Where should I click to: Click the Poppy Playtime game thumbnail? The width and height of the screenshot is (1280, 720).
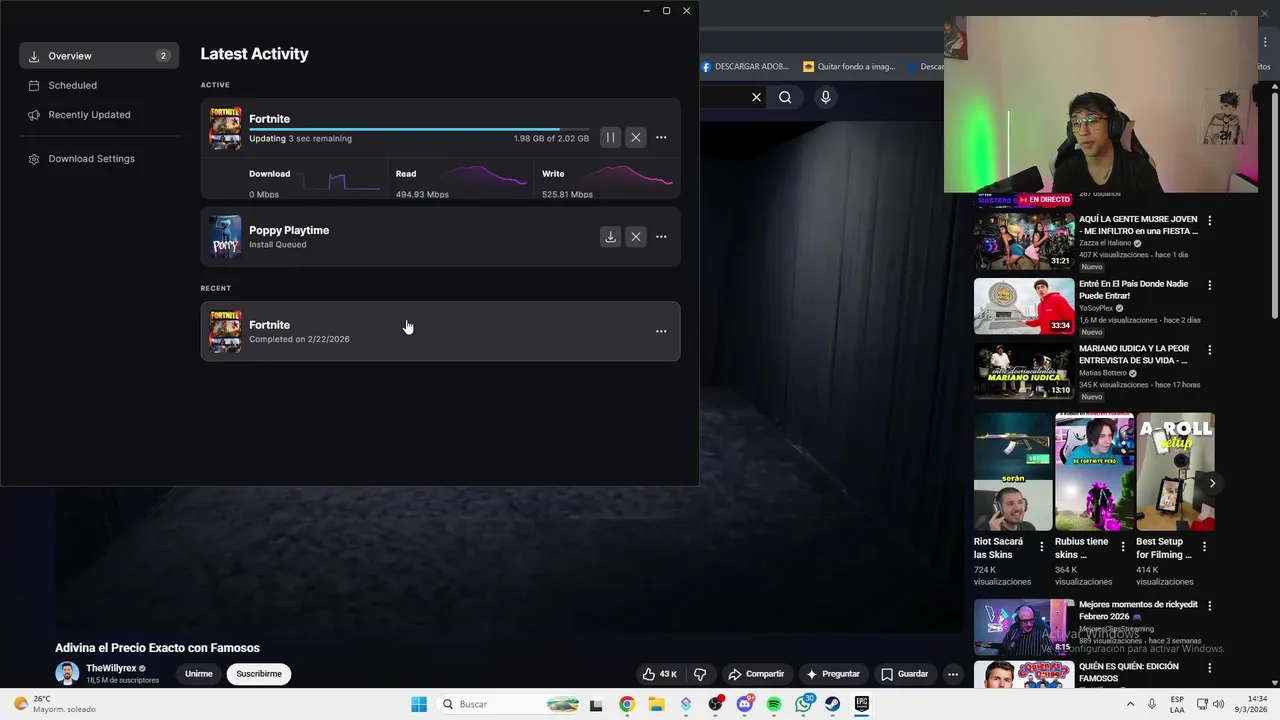tap(225, 237)
